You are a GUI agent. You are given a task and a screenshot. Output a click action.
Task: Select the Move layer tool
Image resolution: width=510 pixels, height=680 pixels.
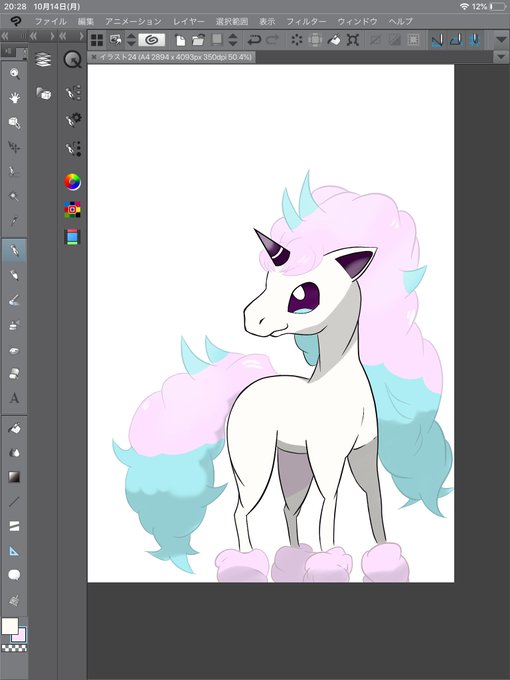click(14, 147)
